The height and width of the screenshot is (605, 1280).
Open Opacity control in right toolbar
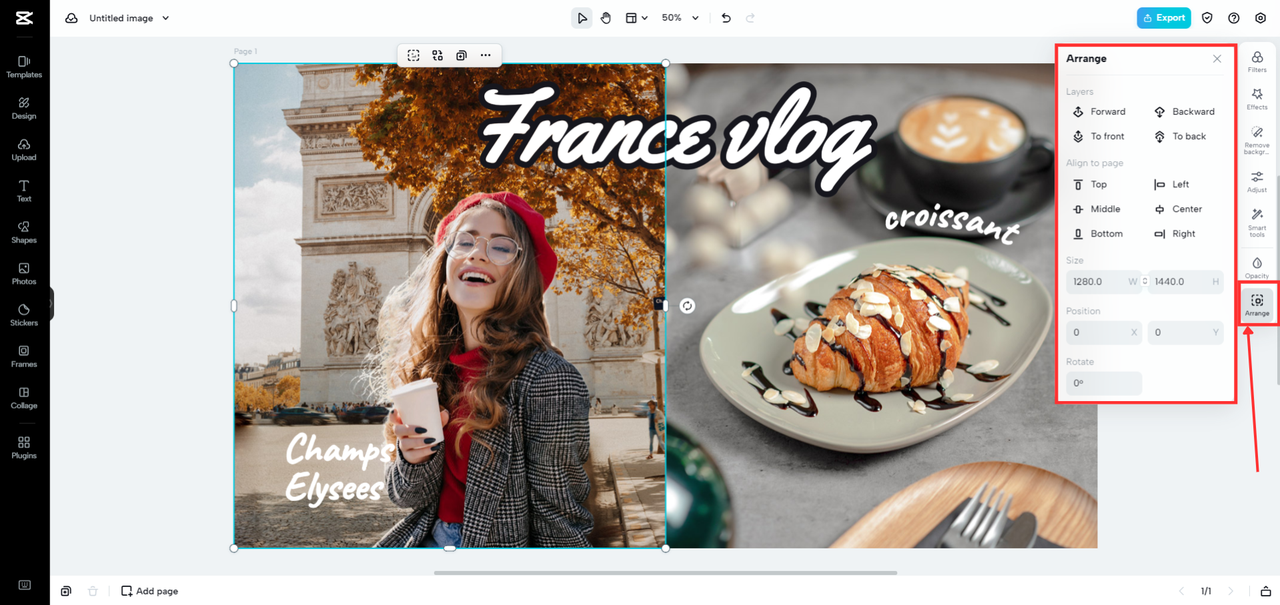[1257, 267]
